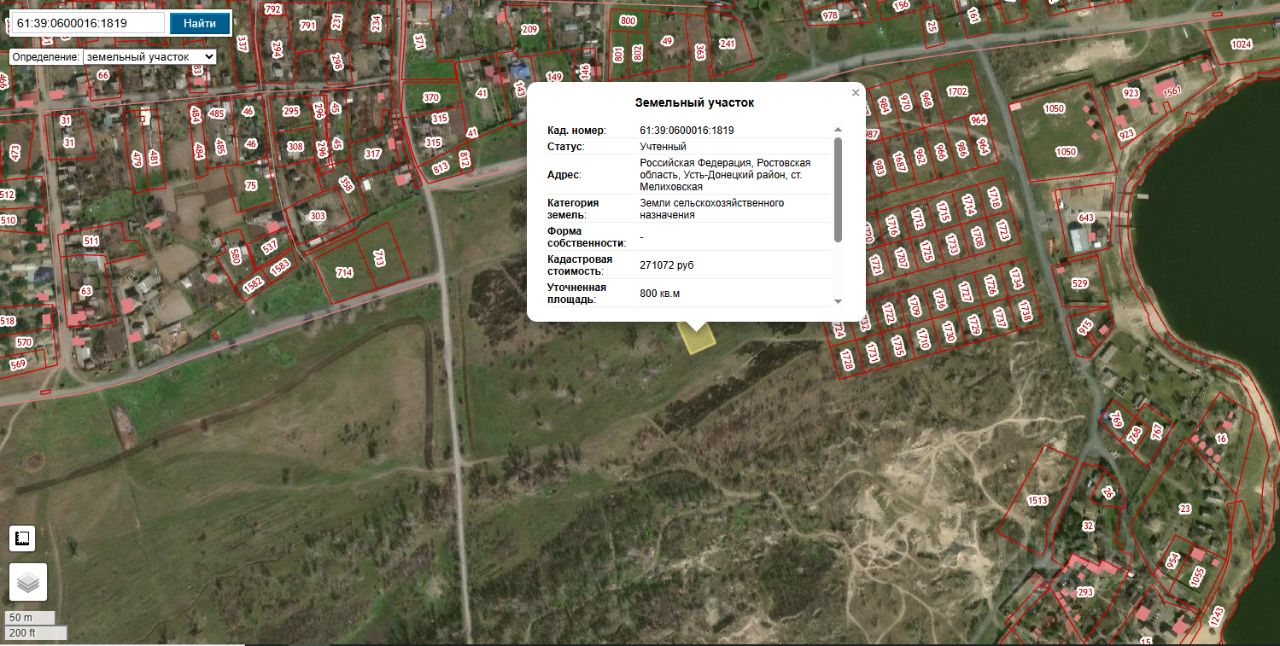This screenshot has width=1280, height=646.
Task: Select parcel labeled 643
Action: 1086,218
